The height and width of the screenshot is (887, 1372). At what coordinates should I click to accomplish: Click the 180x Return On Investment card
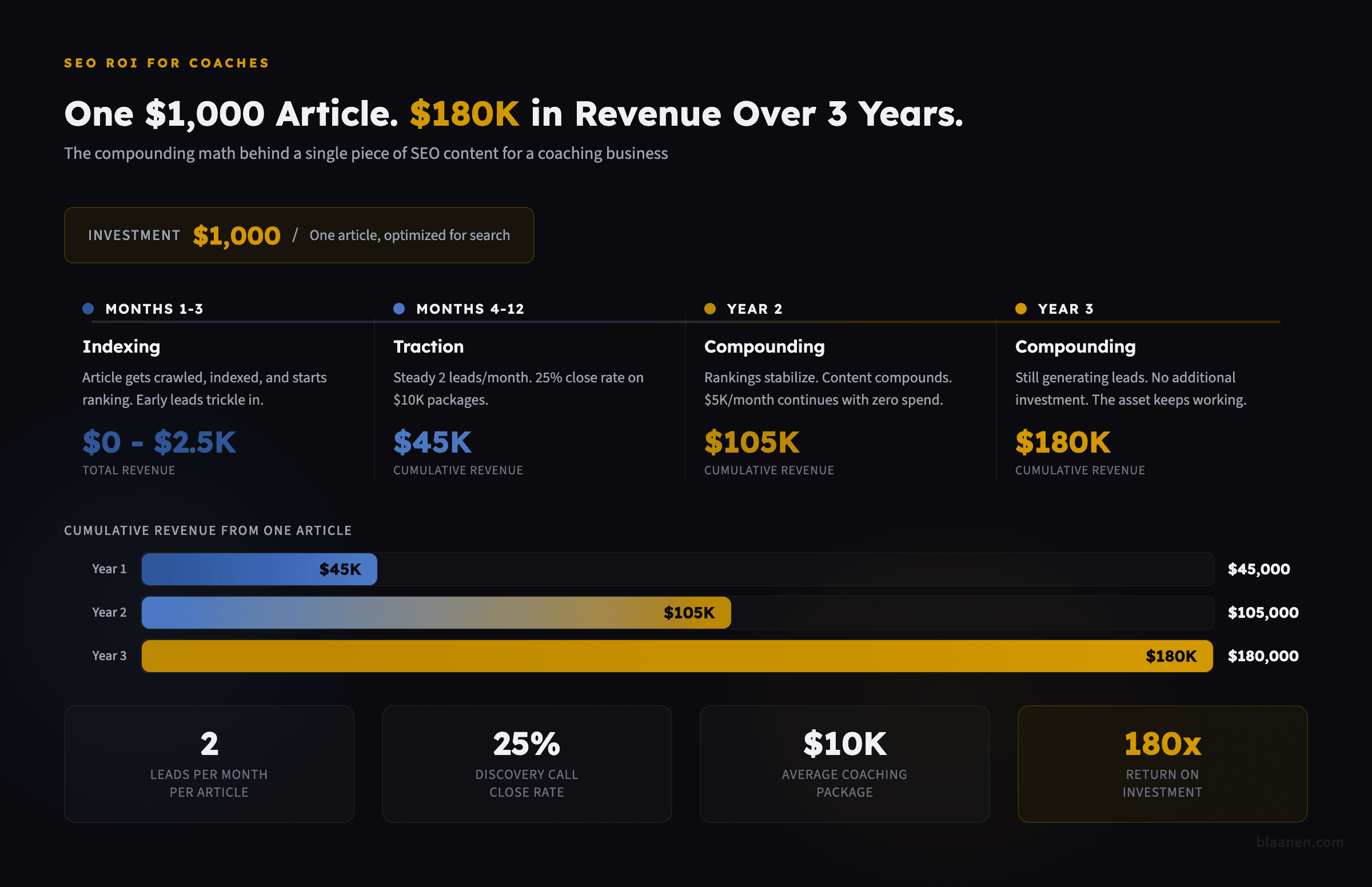pos(1162,764)
